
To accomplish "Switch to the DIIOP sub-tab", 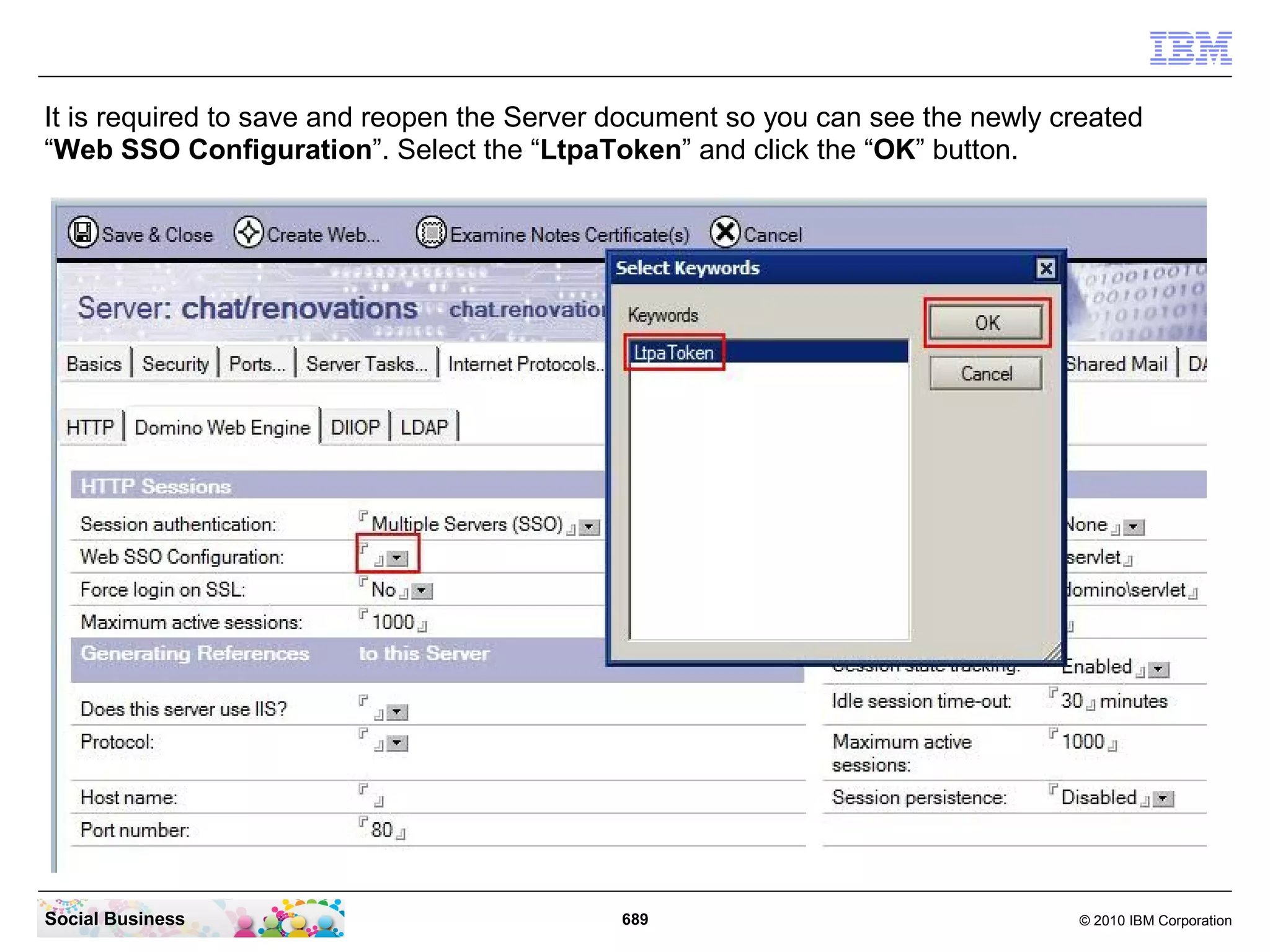I will click(355, 427).
